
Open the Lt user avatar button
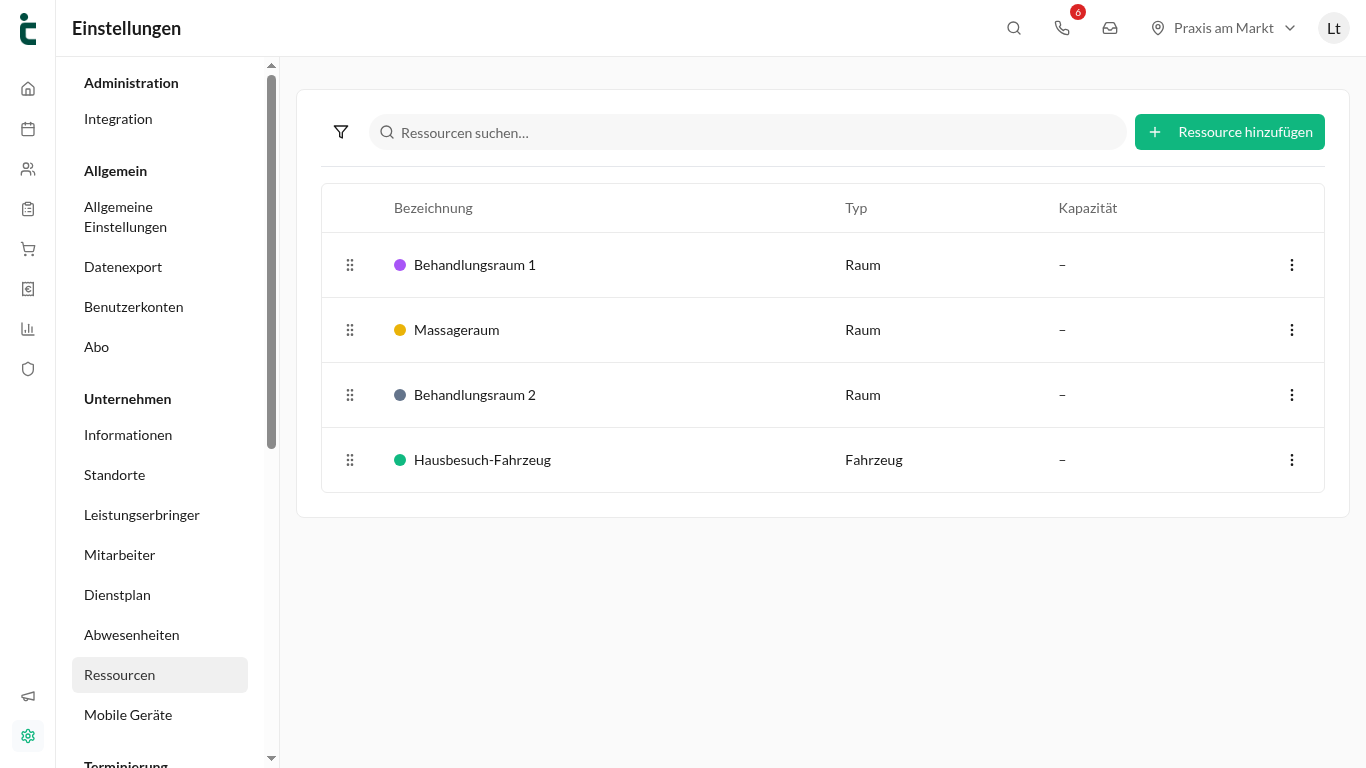pyautogui.click(x=1334, y=28)
